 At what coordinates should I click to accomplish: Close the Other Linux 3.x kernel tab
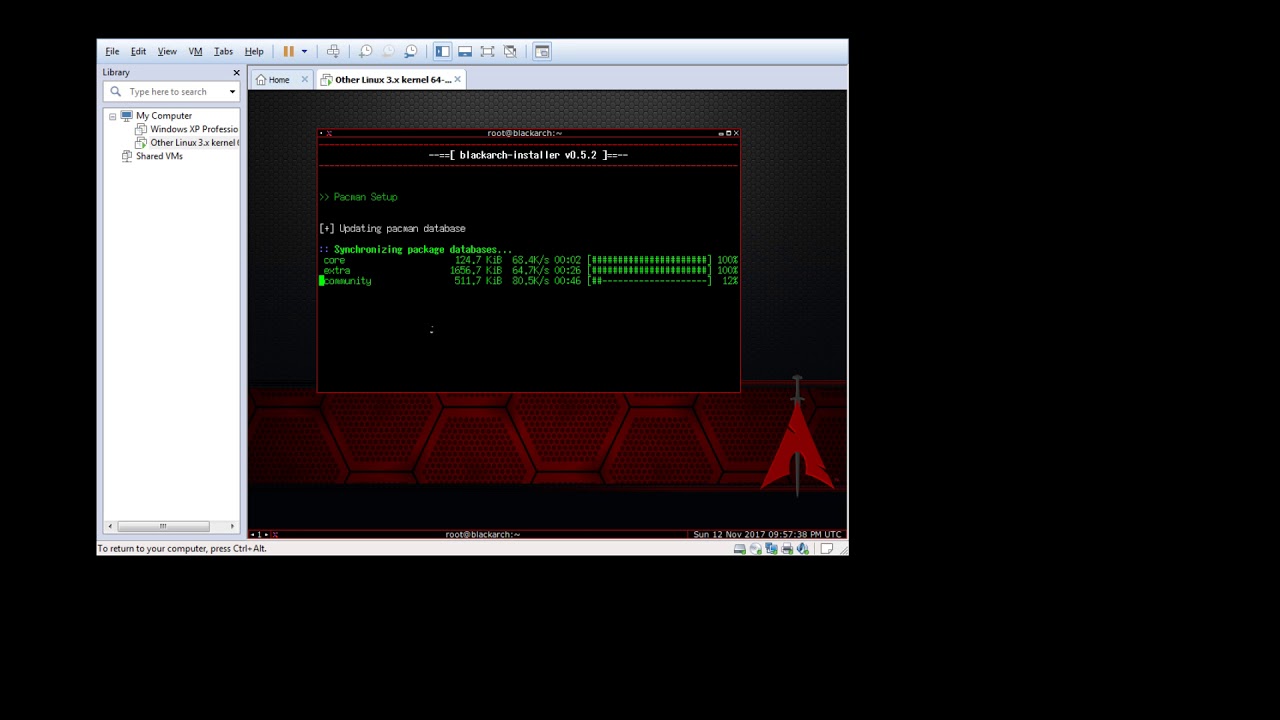(x=458, y=80)
